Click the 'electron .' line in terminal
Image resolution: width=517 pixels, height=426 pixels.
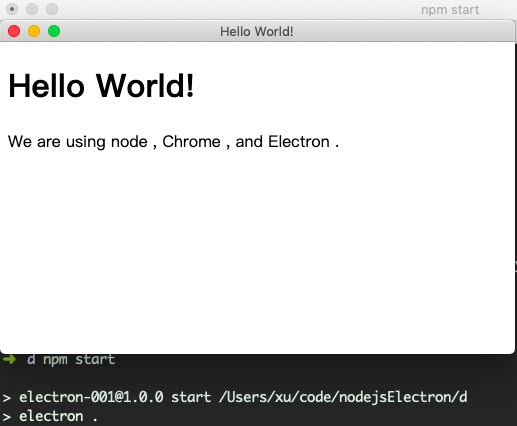[58, 416]
